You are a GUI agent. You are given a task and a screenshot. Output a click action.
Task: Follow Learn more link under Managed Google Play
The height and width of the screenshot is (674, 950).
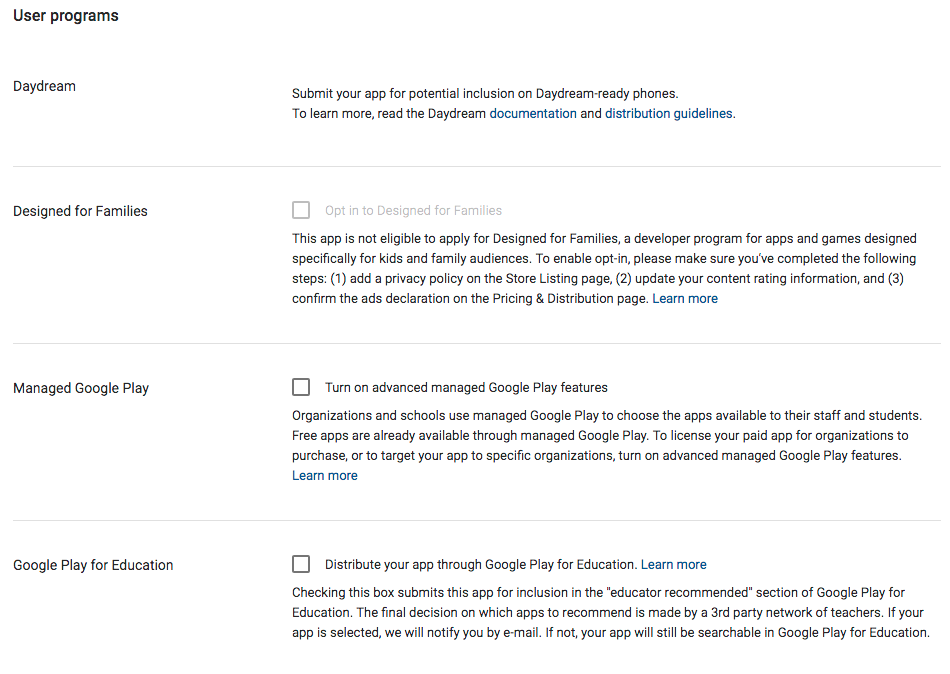pos(325,476)
